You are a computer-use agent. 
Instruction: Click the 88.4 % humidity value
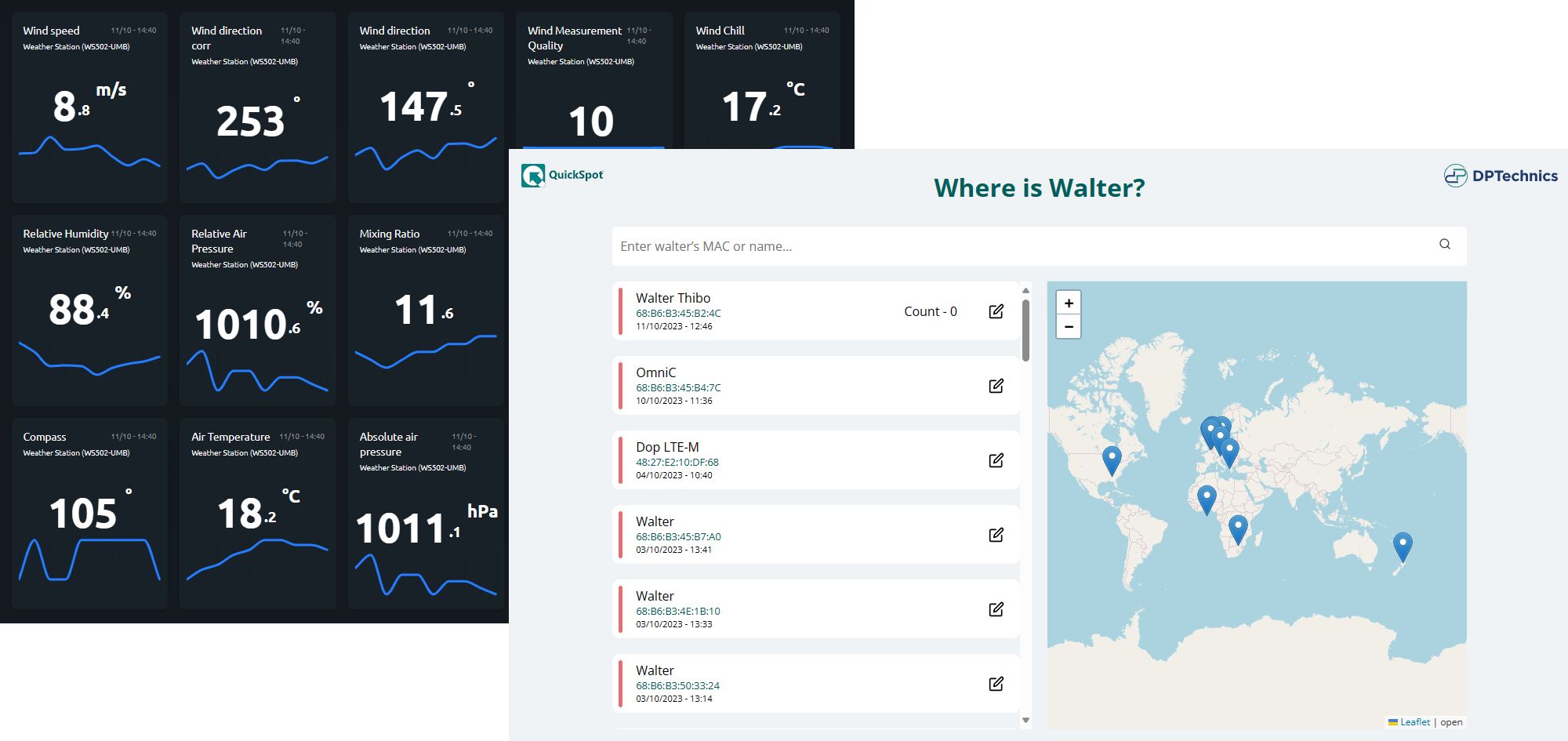(89, 307)
